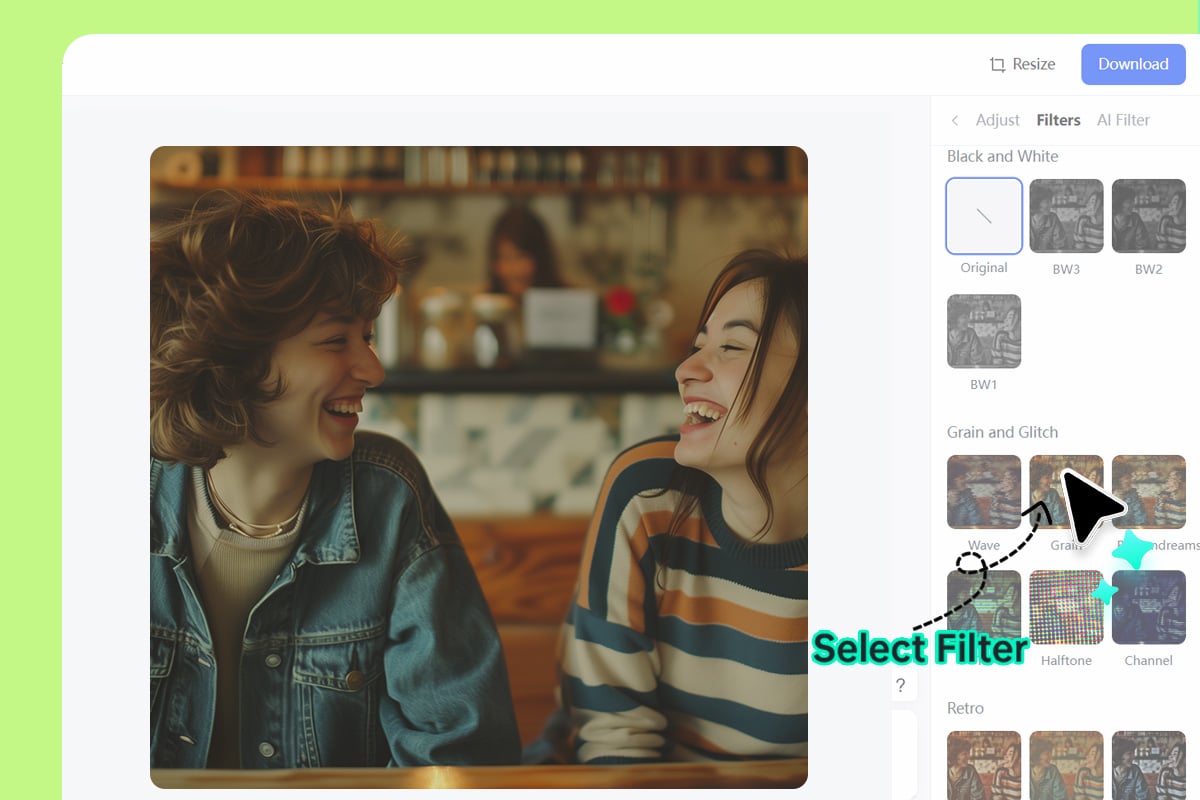Click the Resize crop icon
This screenshot has width=1200, height=800.
coord(997,64)
